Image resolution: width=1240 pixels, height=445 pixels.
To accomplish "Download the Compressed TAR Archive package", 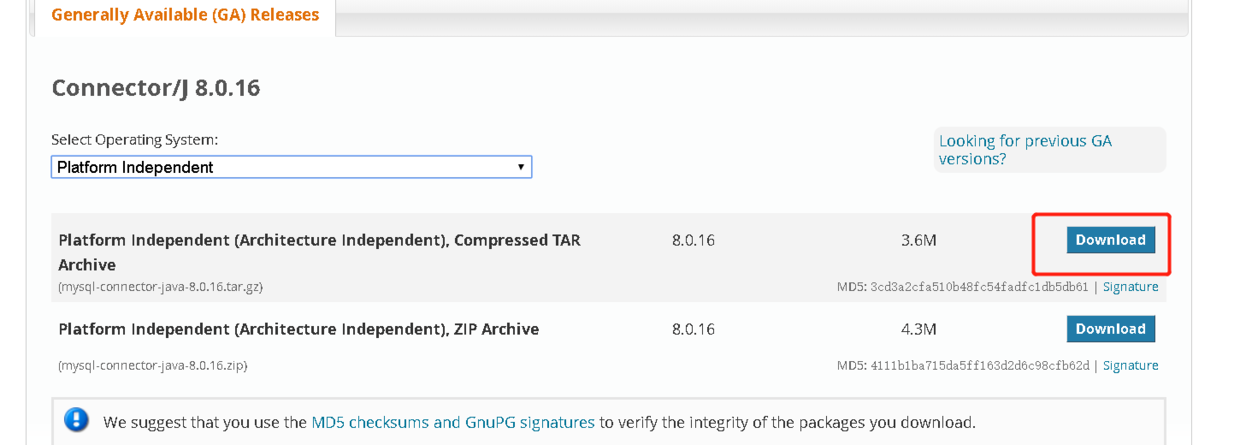I will [1111, 240].
